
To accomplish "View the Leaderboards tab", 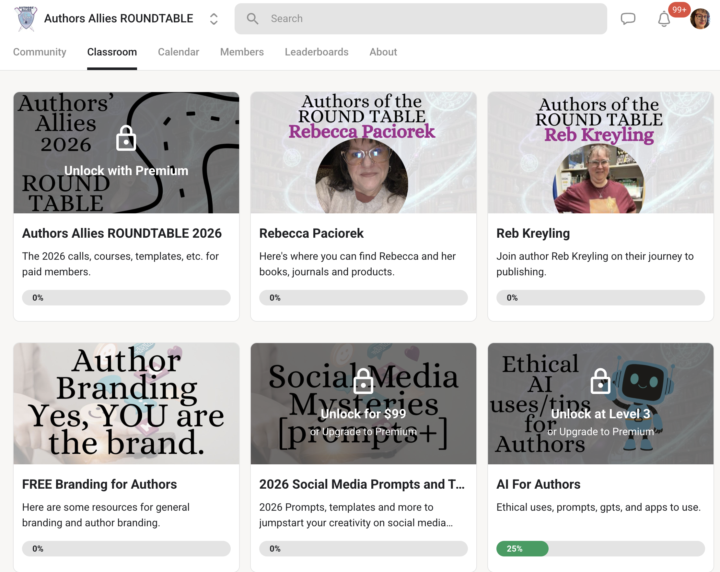I will (x=316, y=52).
